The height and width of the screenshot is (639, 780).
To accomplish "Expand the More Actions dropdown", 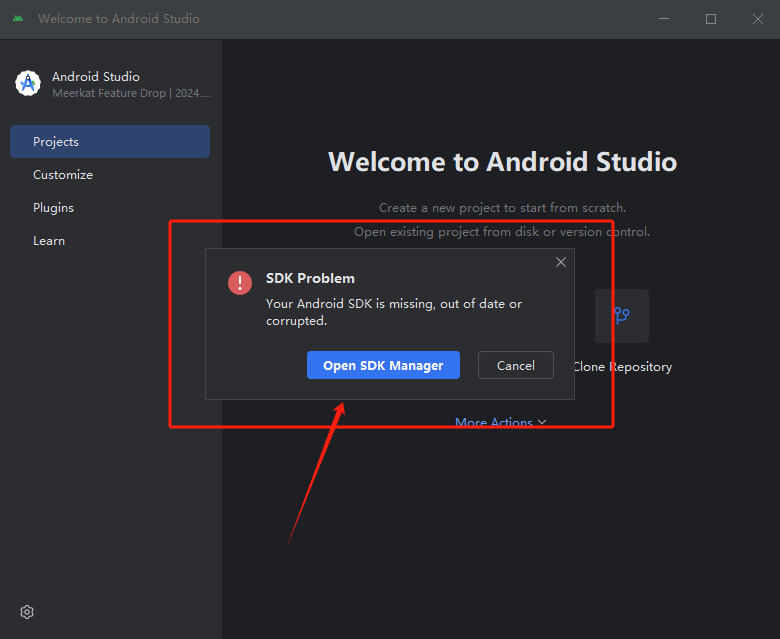I will 500,422.
